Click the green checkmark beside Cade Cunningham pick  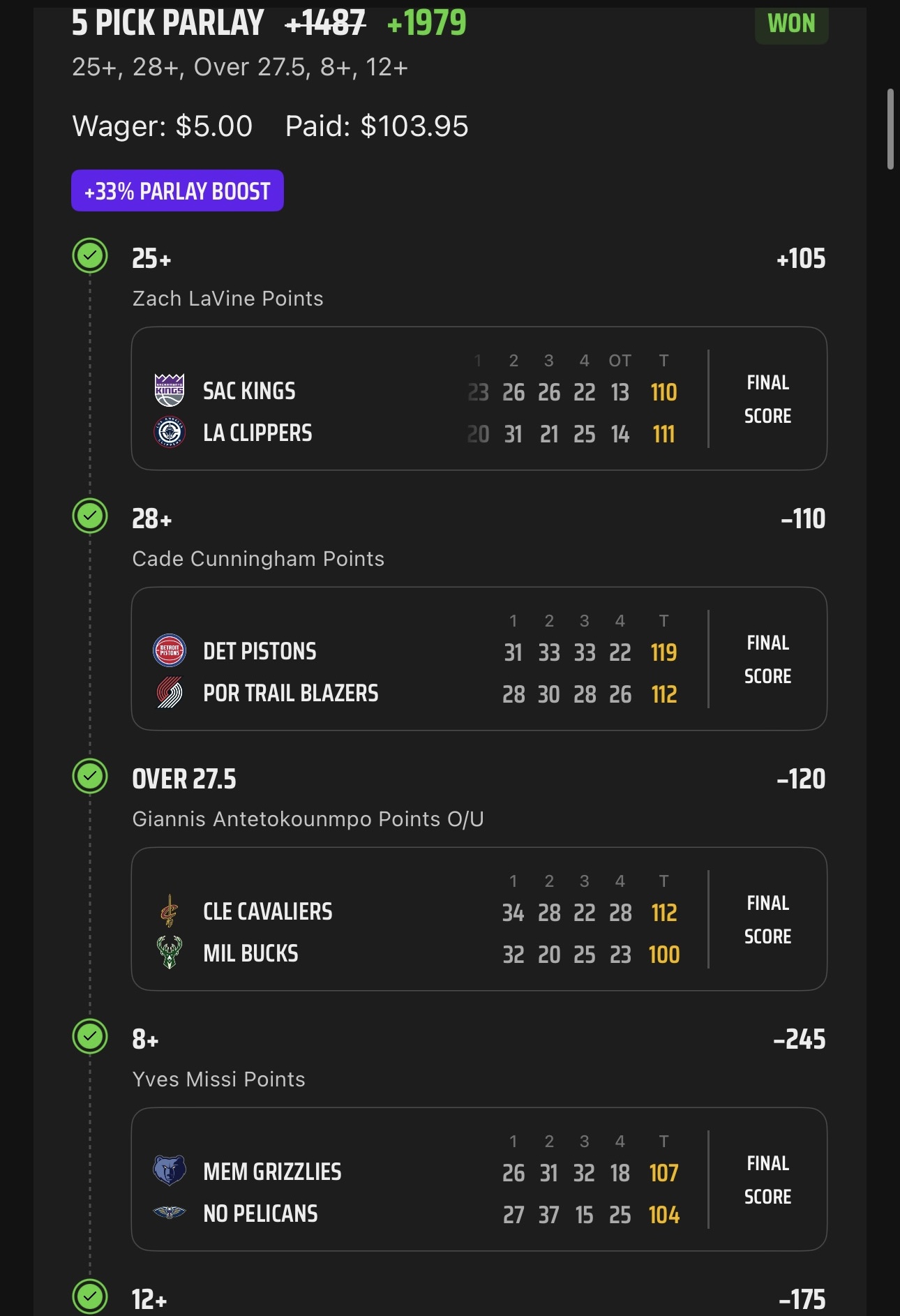coord(90,516)
